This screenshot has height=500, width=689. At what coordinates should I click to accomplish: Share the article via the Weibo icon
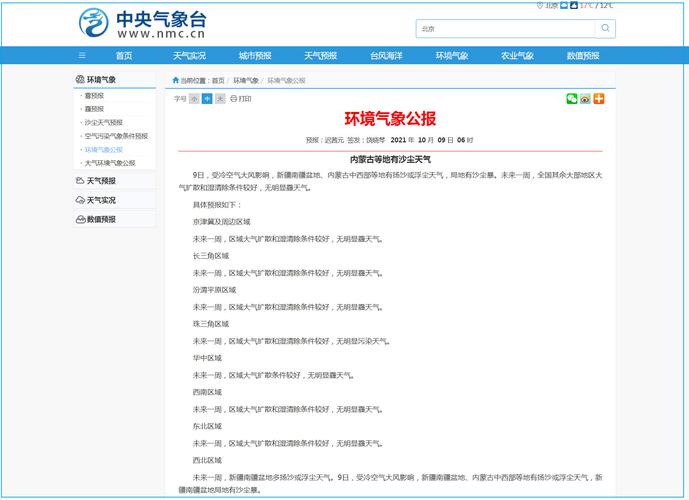[585, 98]
